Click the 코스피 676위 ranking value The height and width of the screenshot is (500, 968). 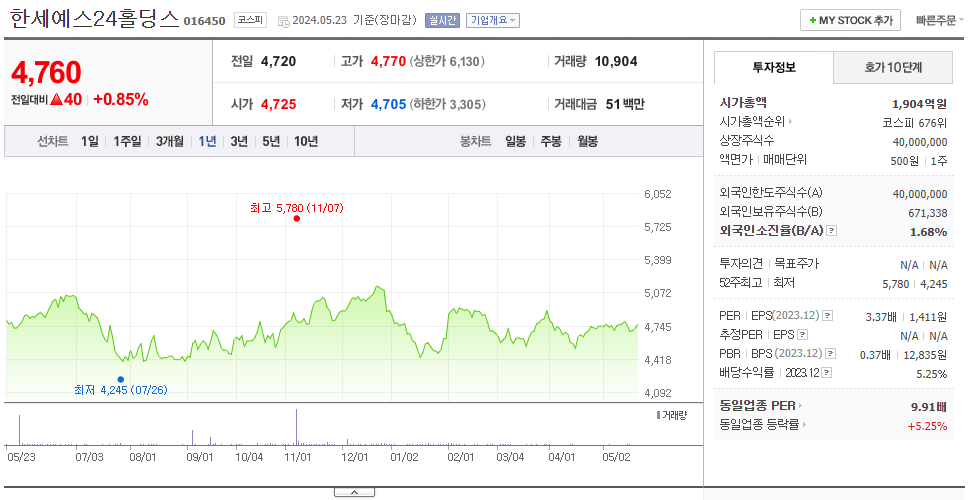tap(915, 122)
